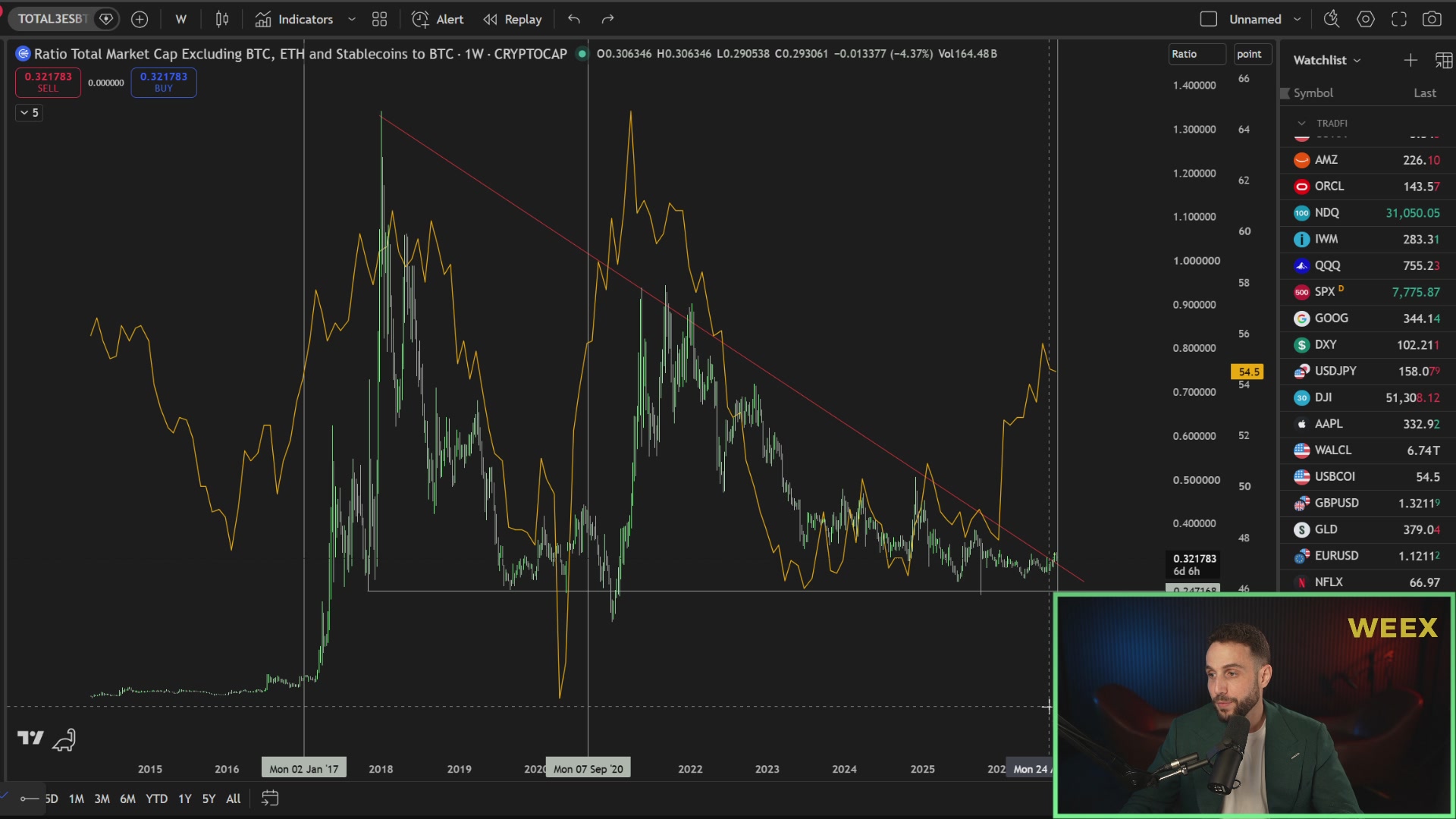Select the All time range
Viewport: 1456px width, 819px height.
point(234,799)
